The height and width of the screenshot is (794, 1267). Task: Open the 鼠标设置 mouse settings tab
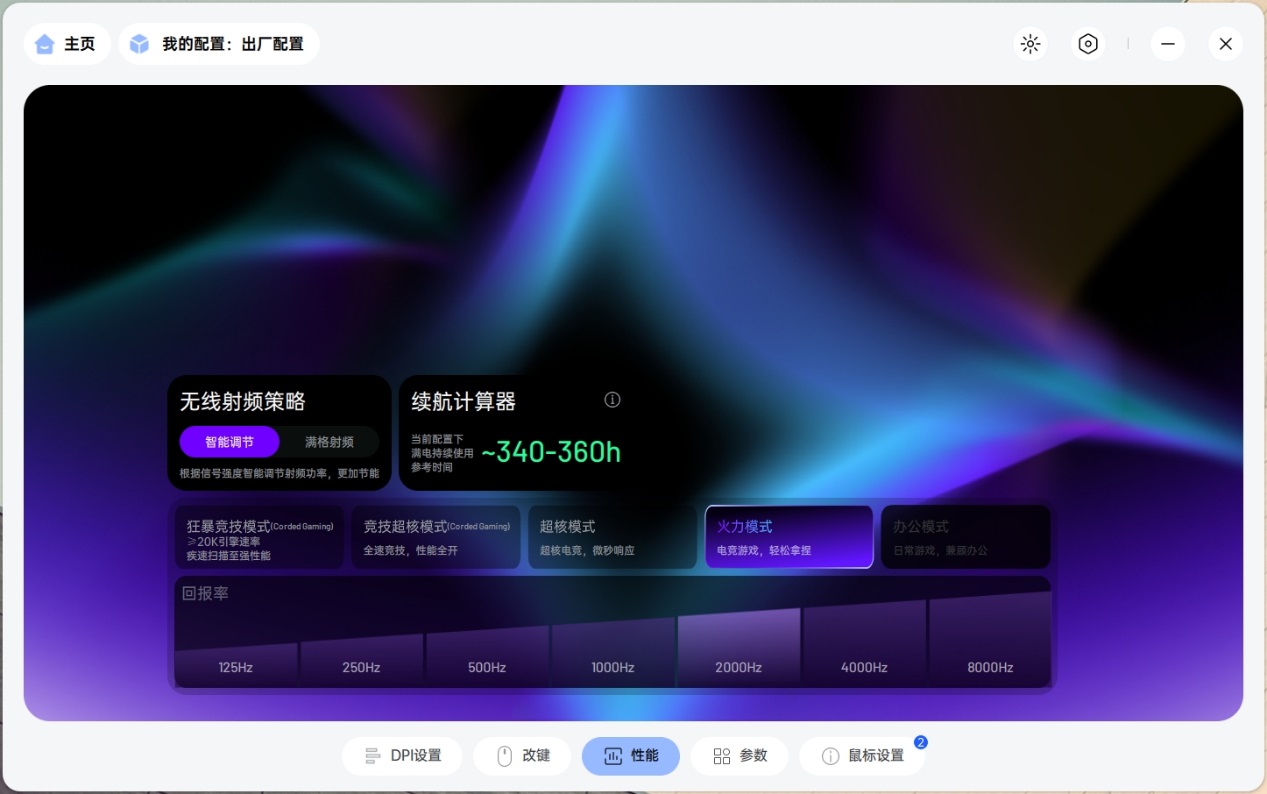862,756
